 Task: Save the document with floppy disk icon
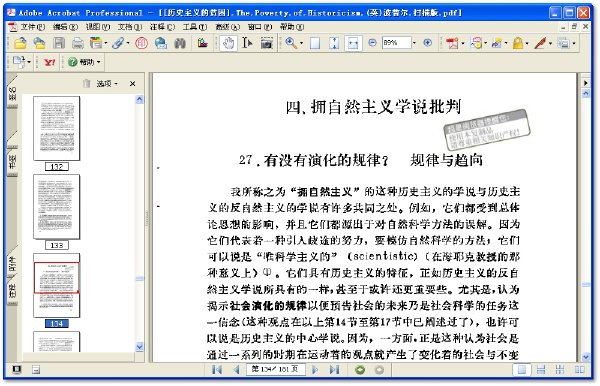point(59,43)
